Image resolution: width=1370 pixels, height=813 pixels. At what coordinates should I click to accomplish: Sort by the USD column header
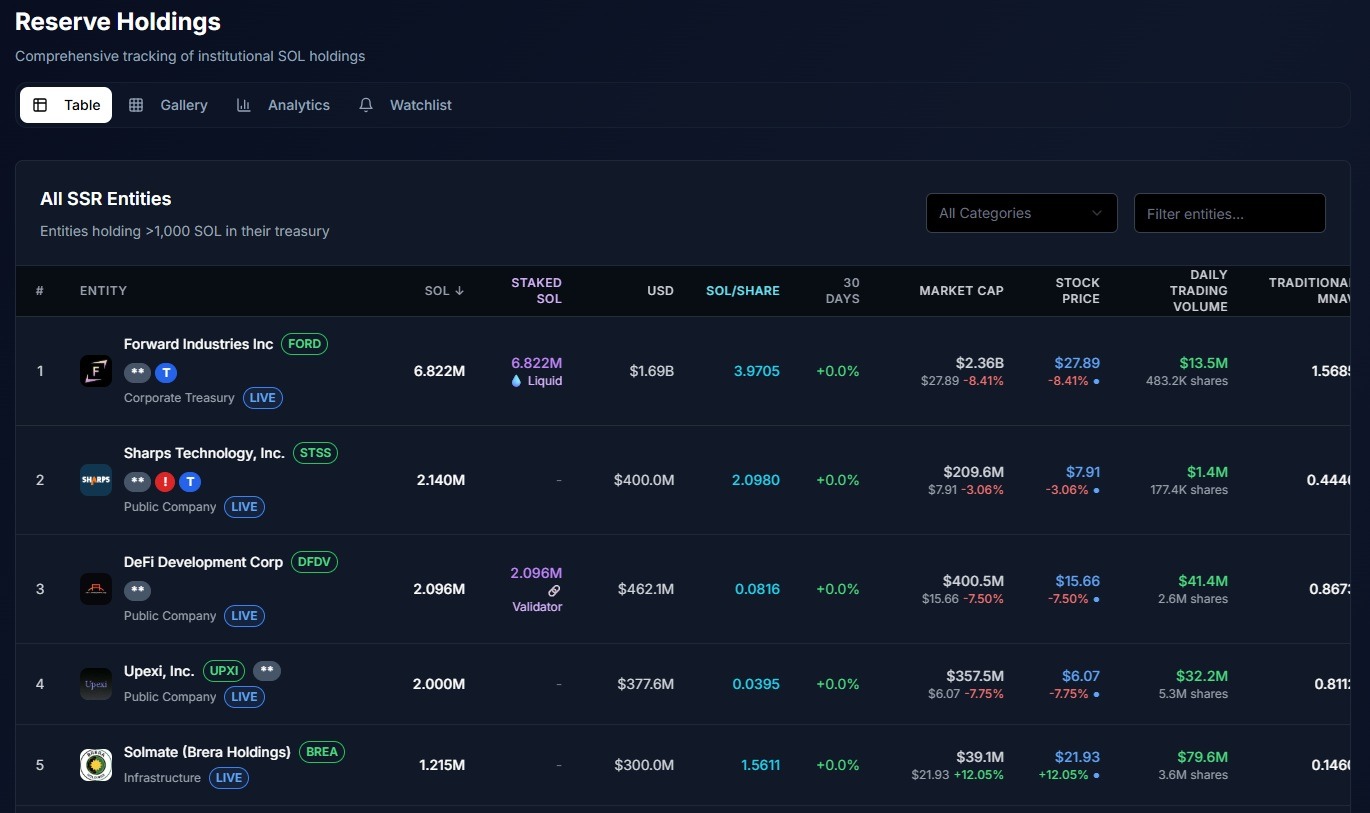pyautogui.click(x=660, y=291)
